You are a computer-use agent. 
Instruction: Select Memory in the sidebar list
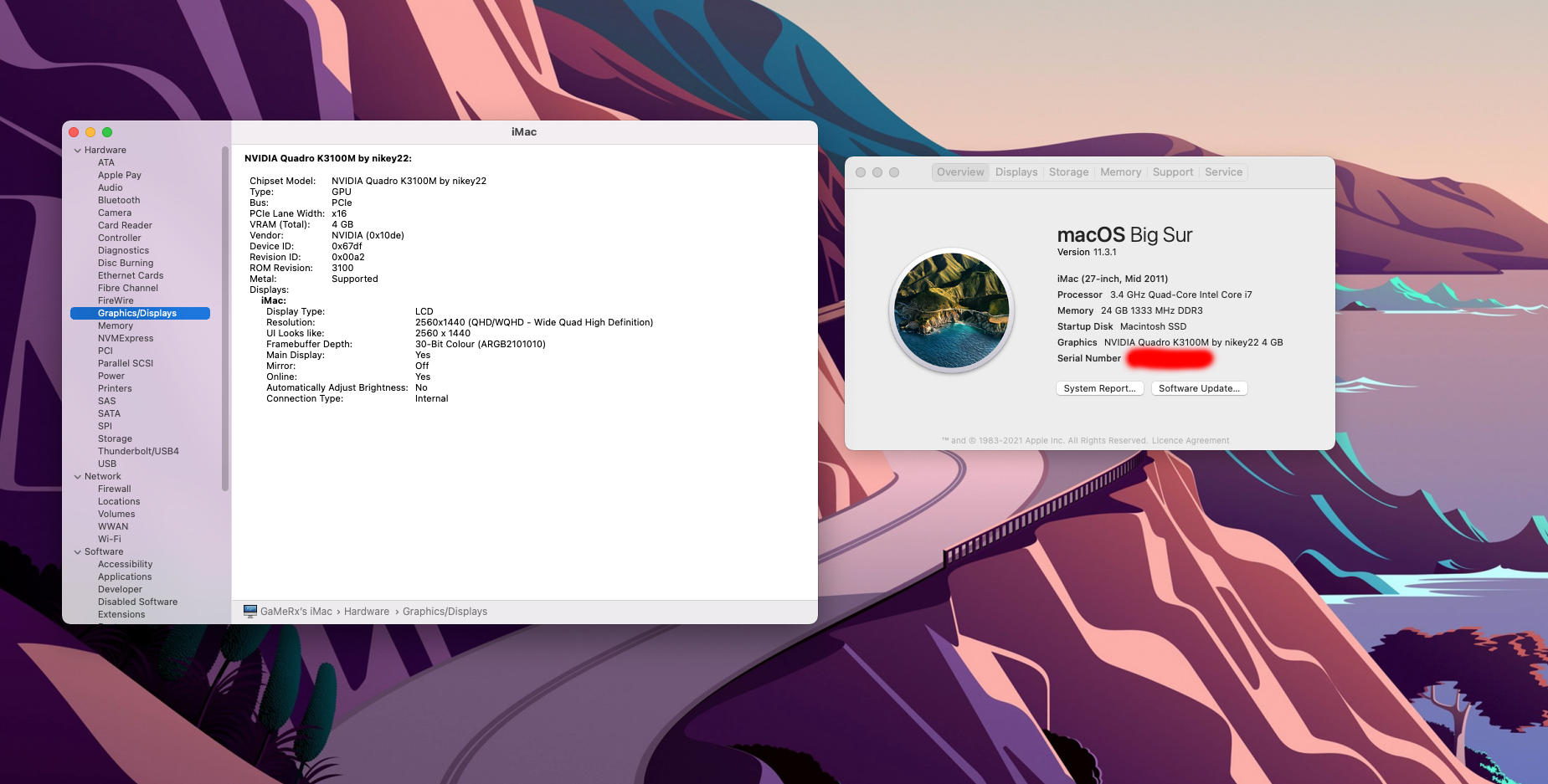[116, 326]
